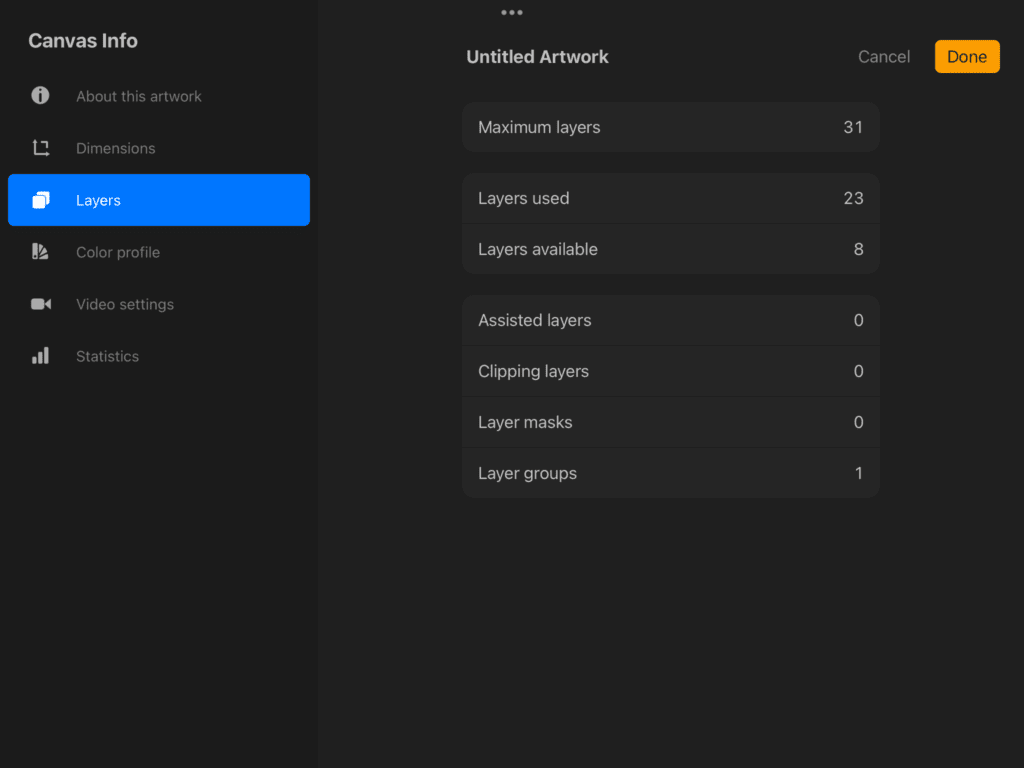1024x768 pixels.
Task: Show the Statistics section
Action: tap(108, 356)
